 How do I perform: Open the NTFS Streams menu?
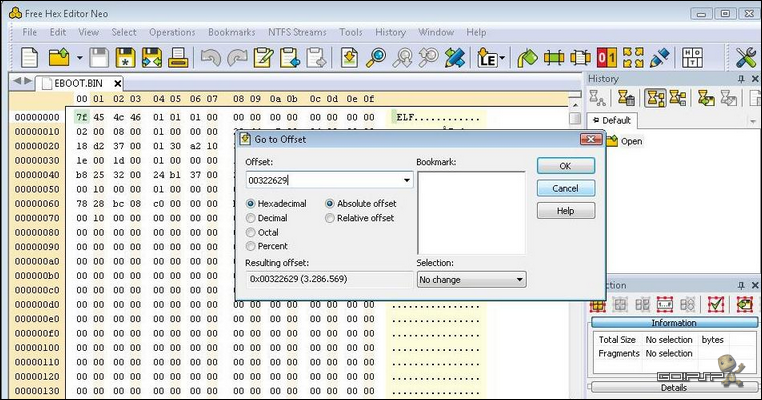click(x=297, y=32)
